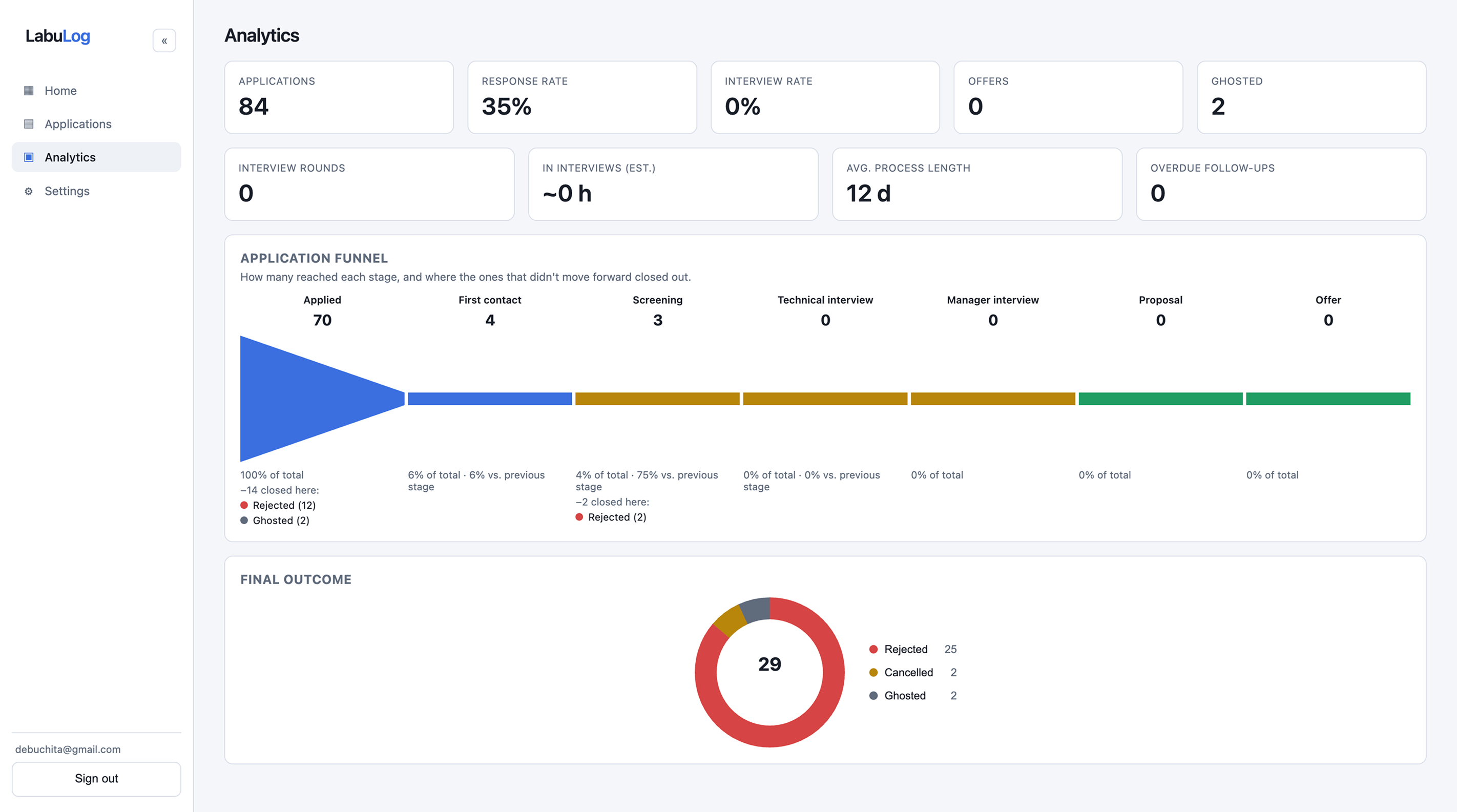Screen dimensions: 1457x812
Task: Click the Ghosted 2 stat card
Action: (1312, 97)
